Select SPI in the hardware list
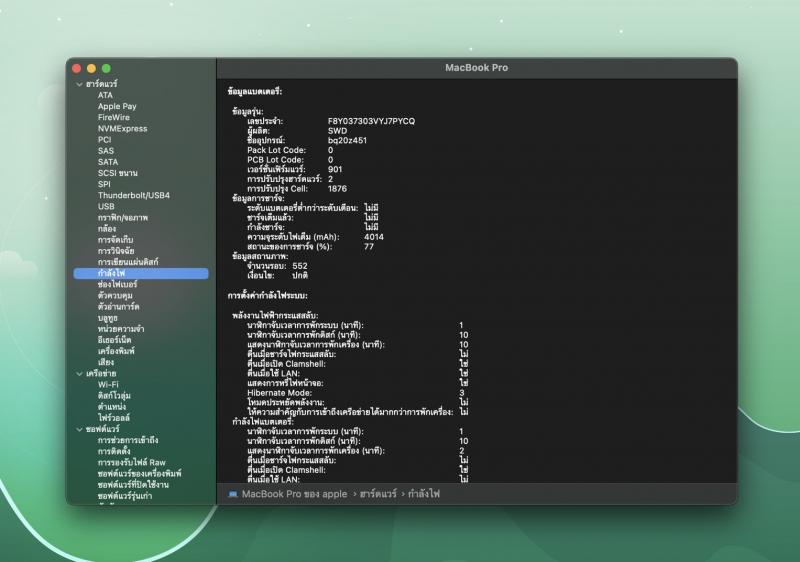The width and height of the screenshot is (800, 562). [104, 184]
